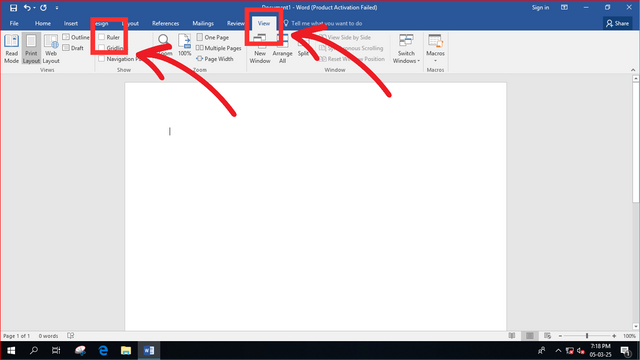The width and height of the screenshot is (640, 360).
Task: Click the Sign in link
Action: [x=540, y=7]
